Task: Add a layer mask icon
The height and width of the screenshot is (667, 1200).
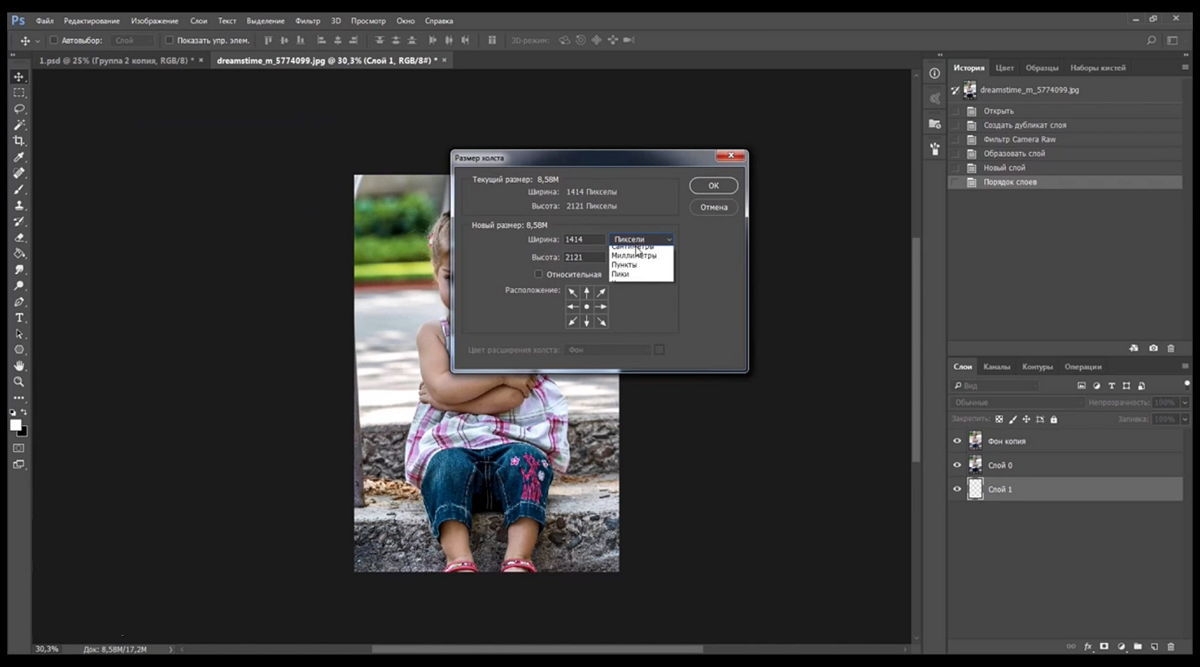Action: pos(1105,647)
